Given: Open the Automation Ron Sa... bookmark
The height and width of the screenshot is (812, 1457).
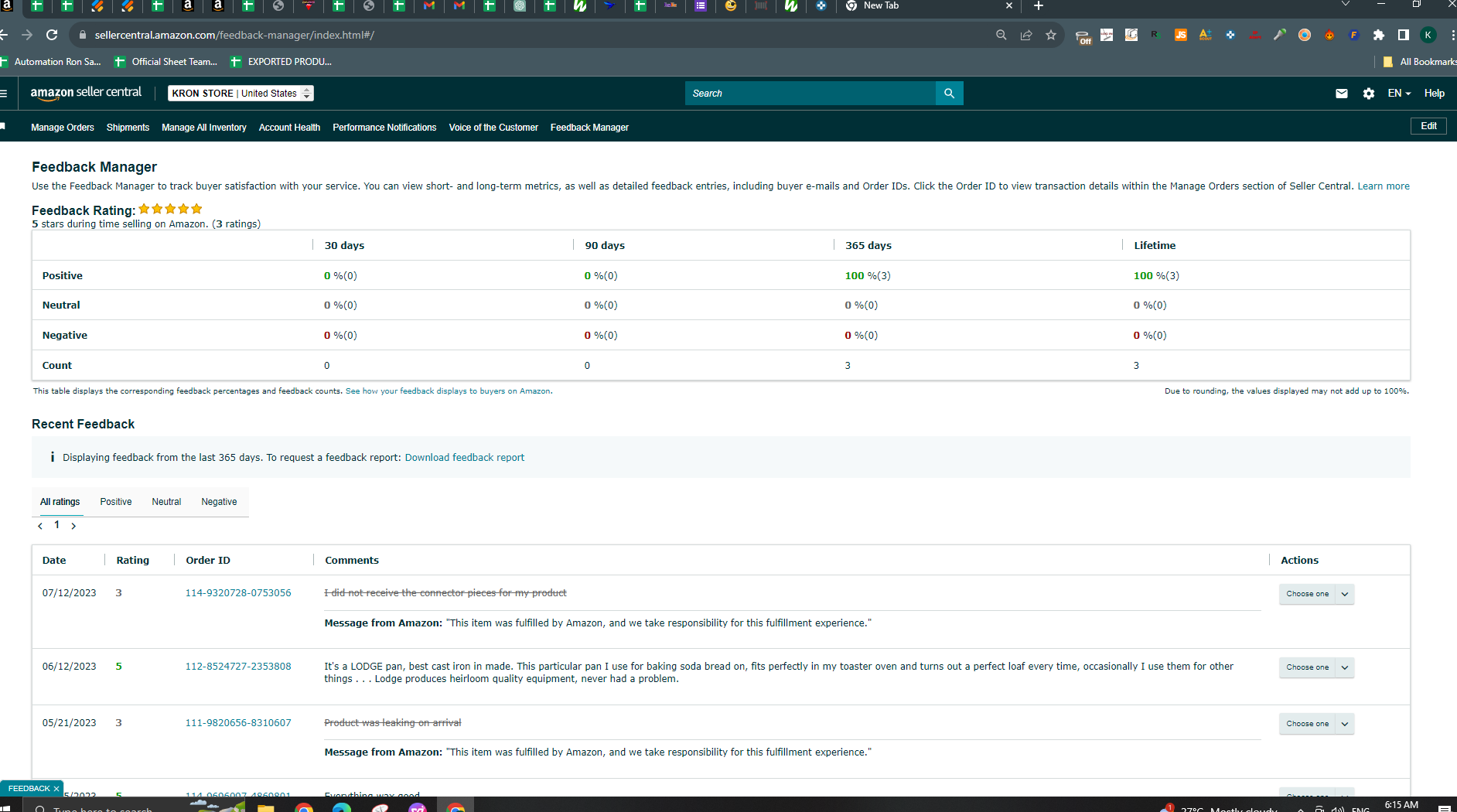Looking at the screenshot, I should pyautogui.click(x=51, y=62).
